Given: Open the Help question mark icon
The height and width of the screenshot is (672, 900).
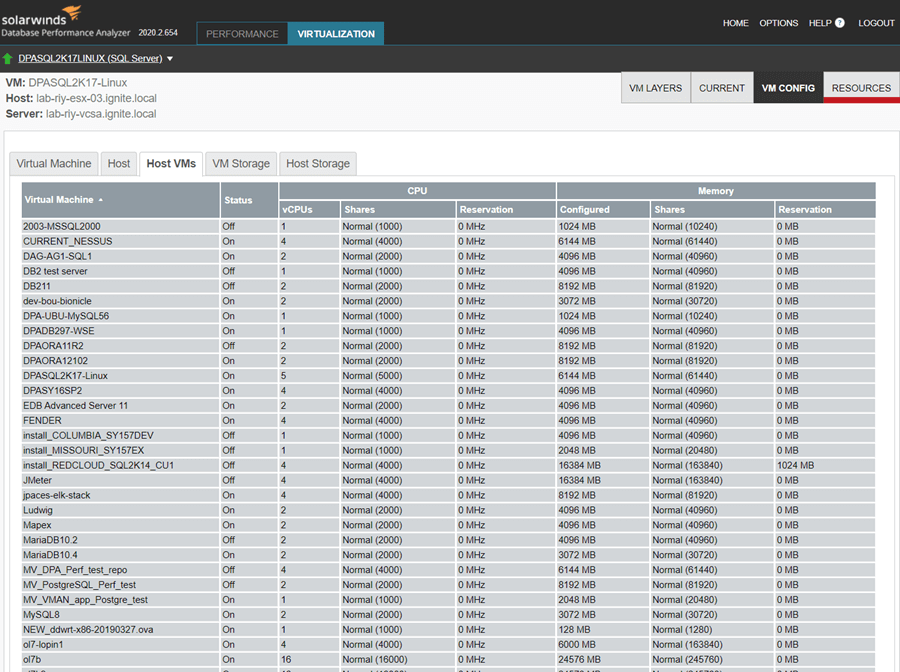Looking at the screenshot, I should tap(840, 23).
